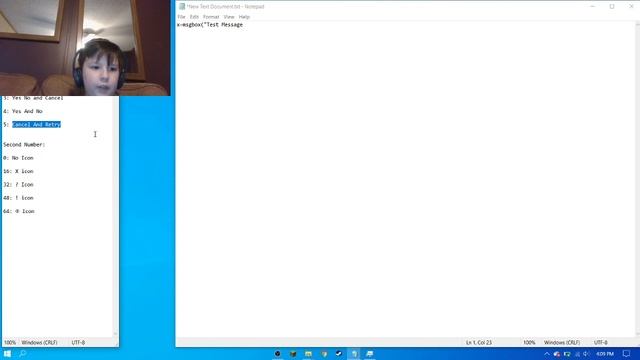Click the volume speaker tray icon
The width and height of the screenshot is (640, 360).
tap(586, 354)
